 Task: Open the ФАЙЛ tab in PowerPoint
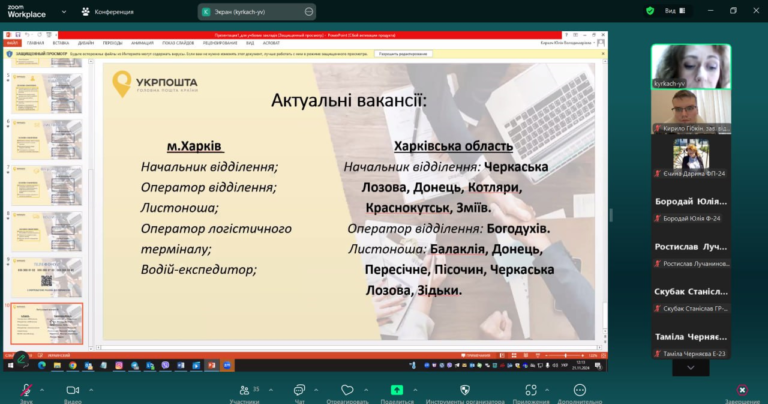pyautogui.click(x=12, y=43)
